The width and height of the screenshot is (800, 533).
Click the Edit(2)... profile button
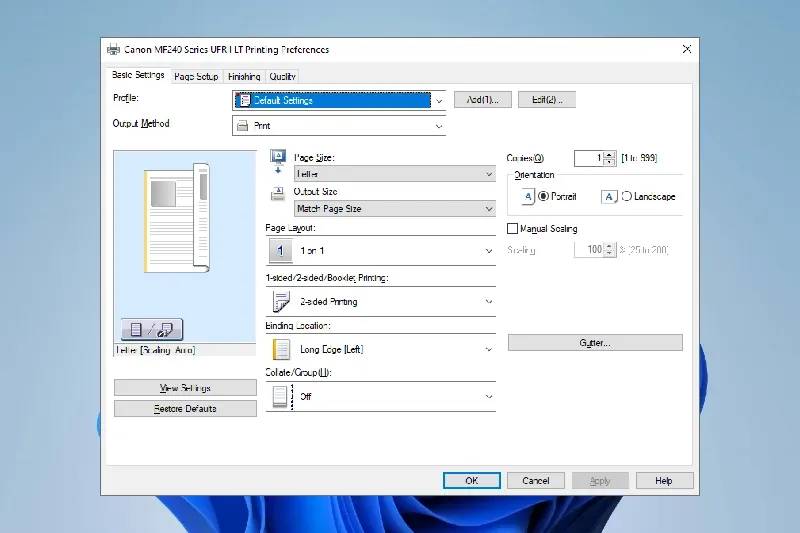tap(547, 99)
